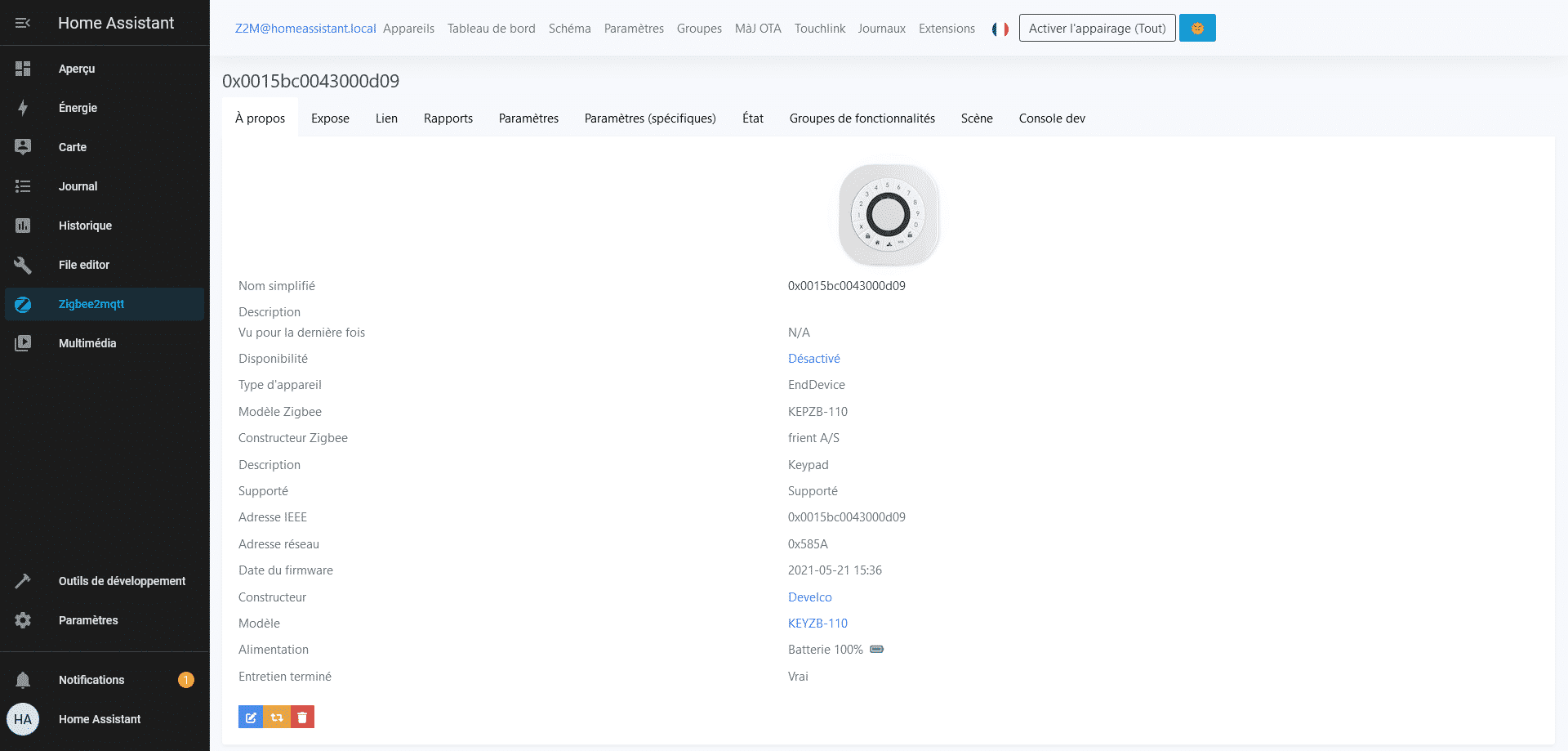Open the Énergie lightning icon
The image size is (1568, 751).
point(23,108)
